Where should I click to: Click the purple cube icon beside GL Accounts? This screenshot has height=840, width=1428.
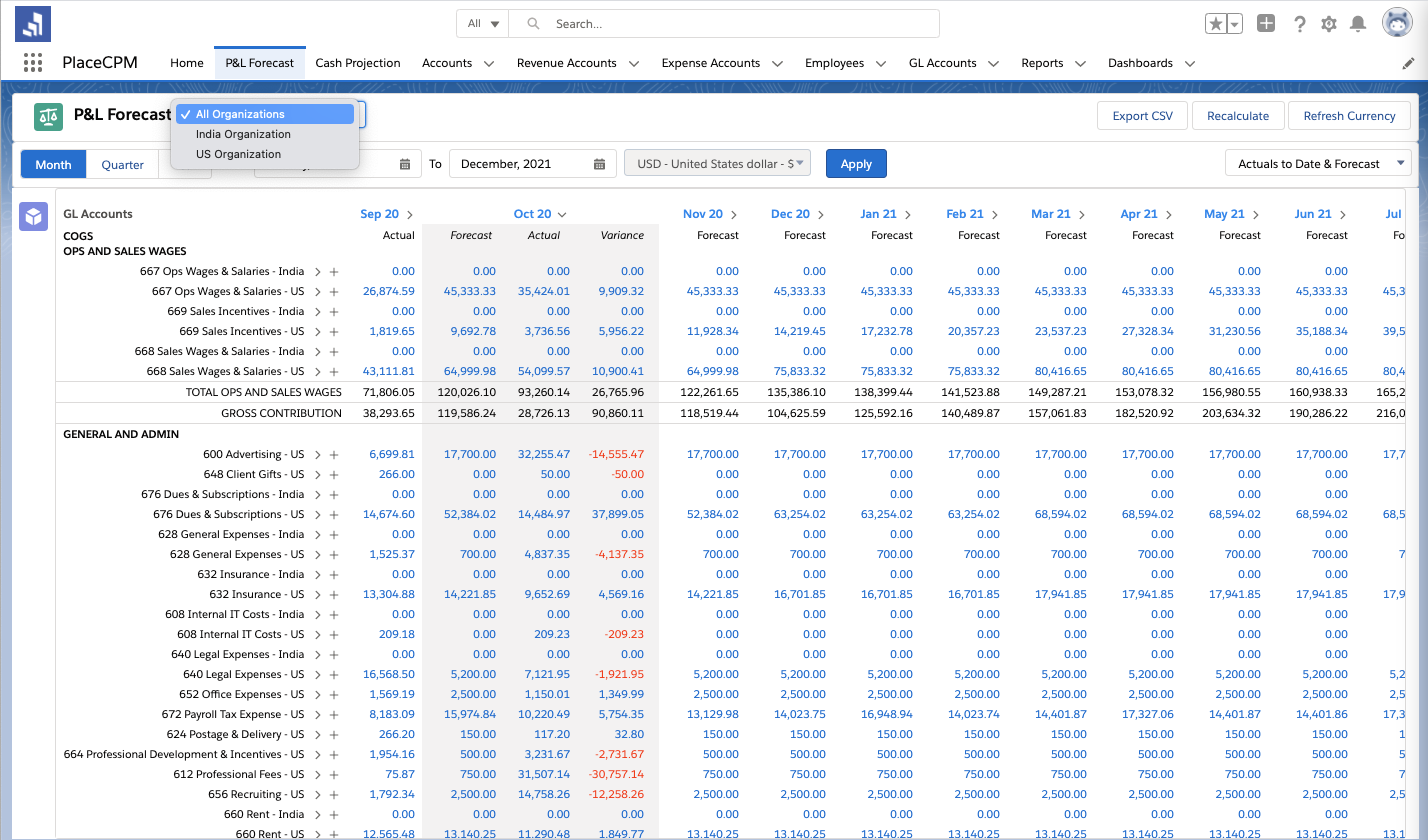pos(34,216)
